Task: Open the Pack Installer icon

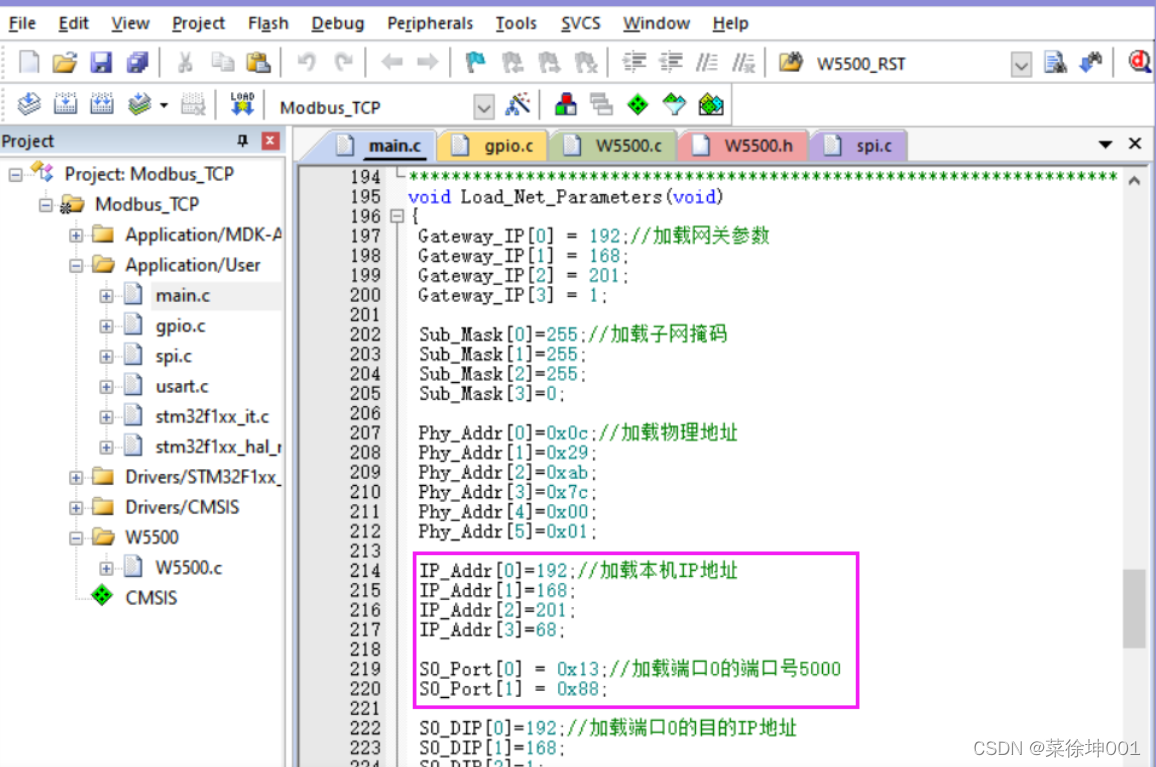Action: coord(711,105)
